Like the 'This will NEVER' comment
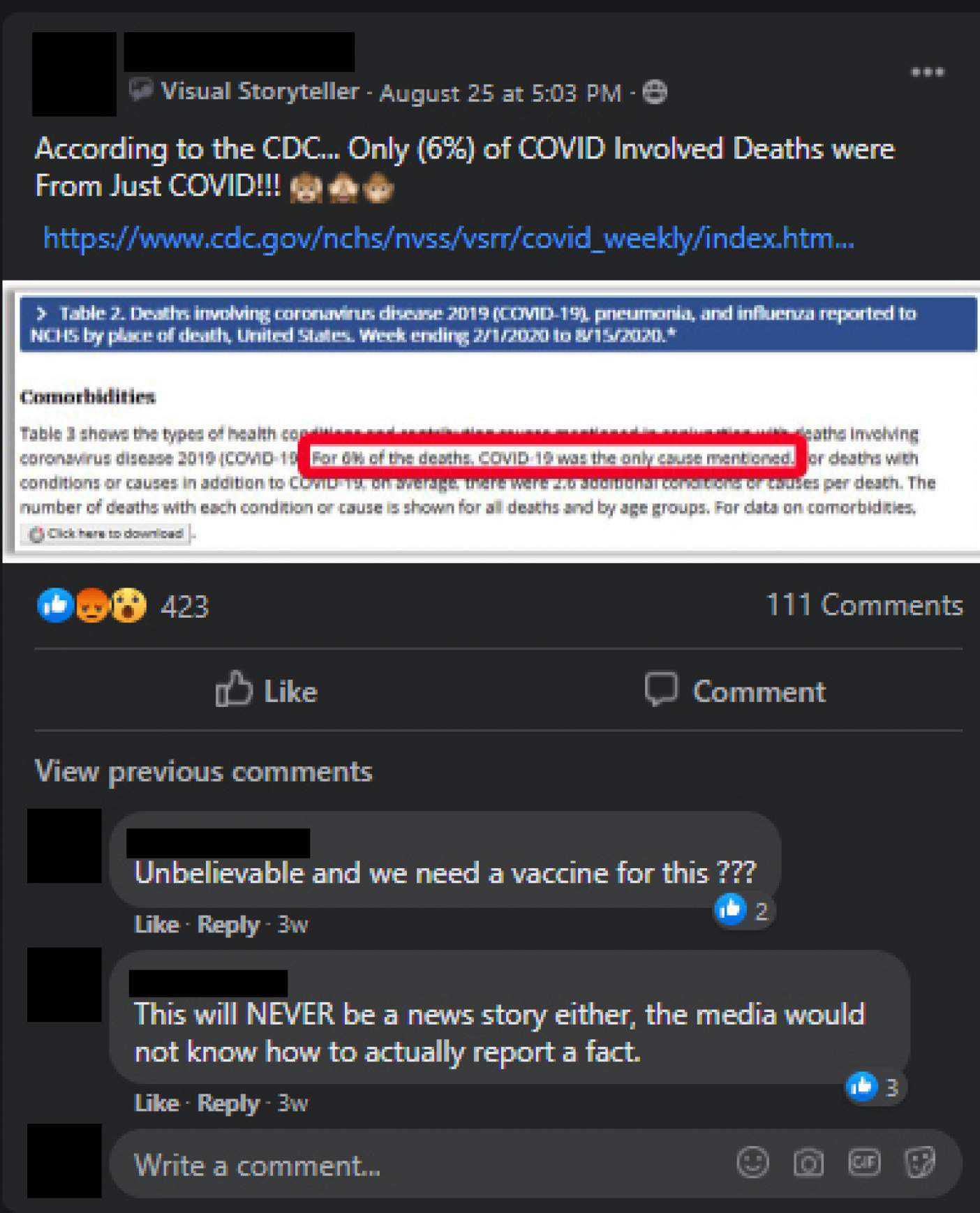 [156, 1103]
